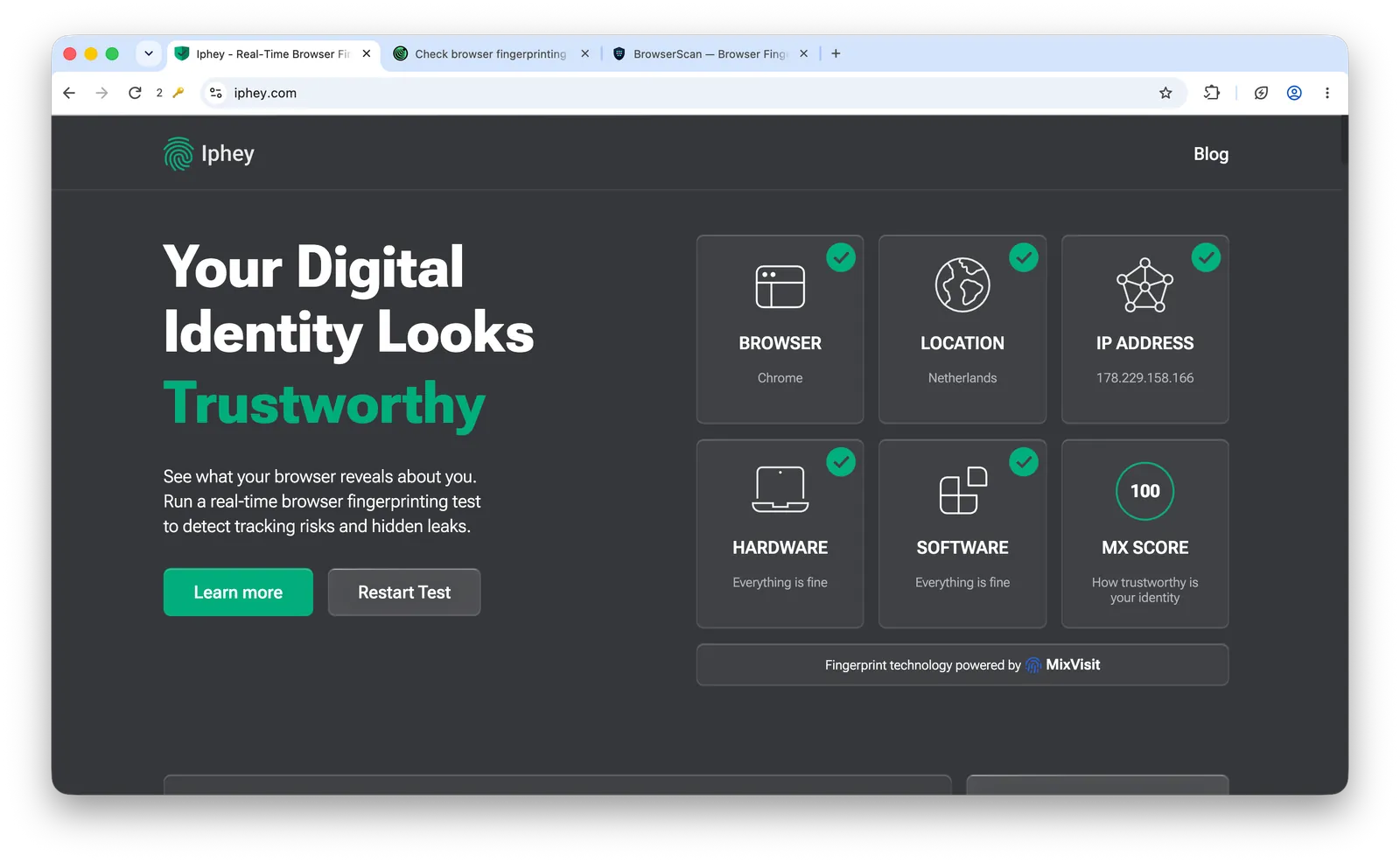
Task: Open the Chrome three-dot menu
Action: [x=1327, y=93]
